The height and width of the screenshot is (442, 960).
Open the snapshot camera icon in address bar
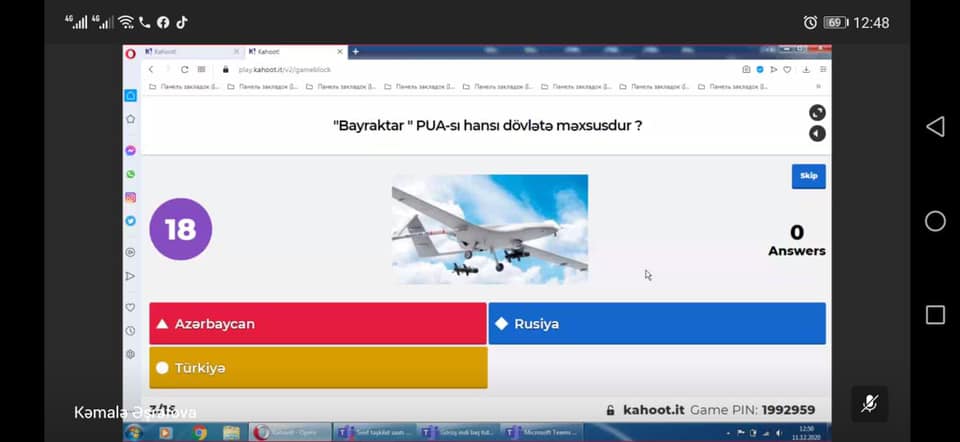[746, 70]
